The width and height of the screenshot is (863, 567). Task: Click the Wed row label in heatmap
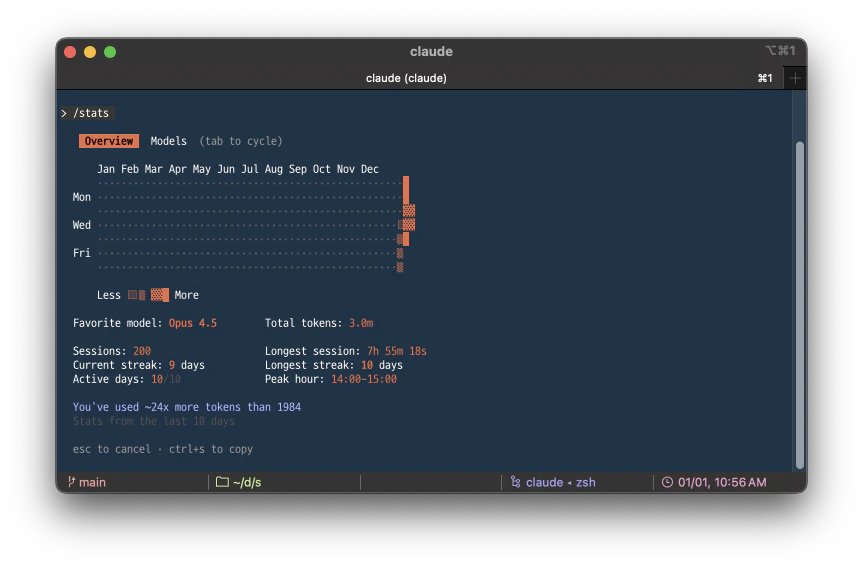click(x=81, y=225)
